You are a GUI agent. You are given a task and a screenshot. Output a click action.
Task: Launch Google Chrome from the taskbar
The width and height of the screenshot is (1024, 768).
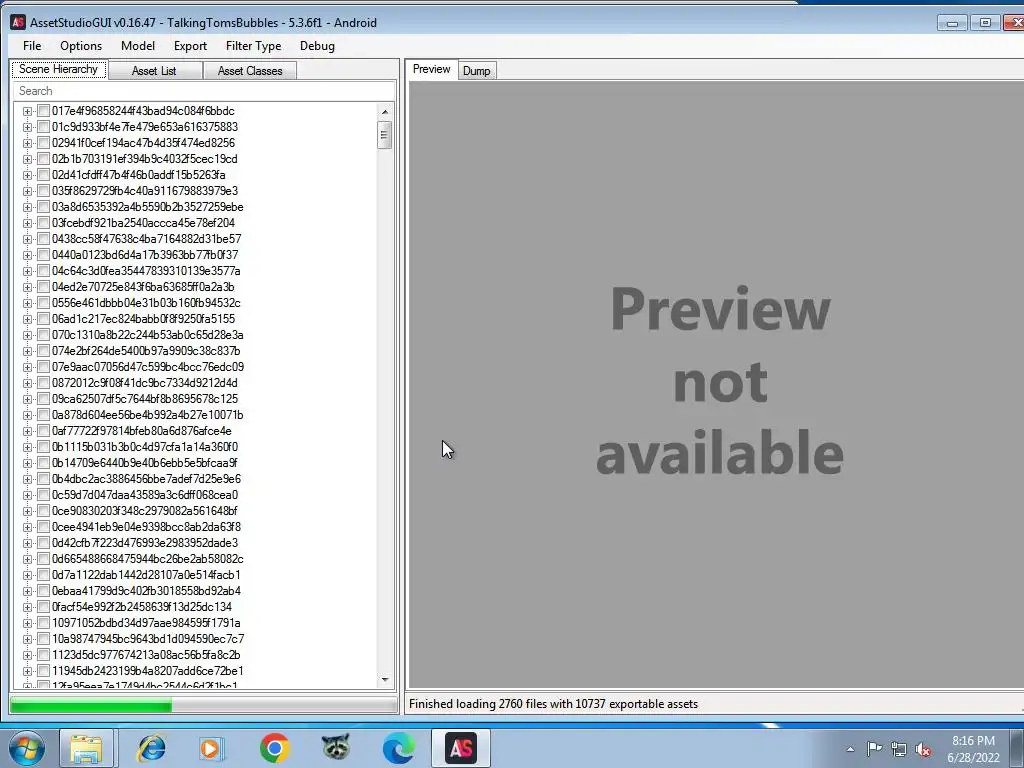pos(274,748)
